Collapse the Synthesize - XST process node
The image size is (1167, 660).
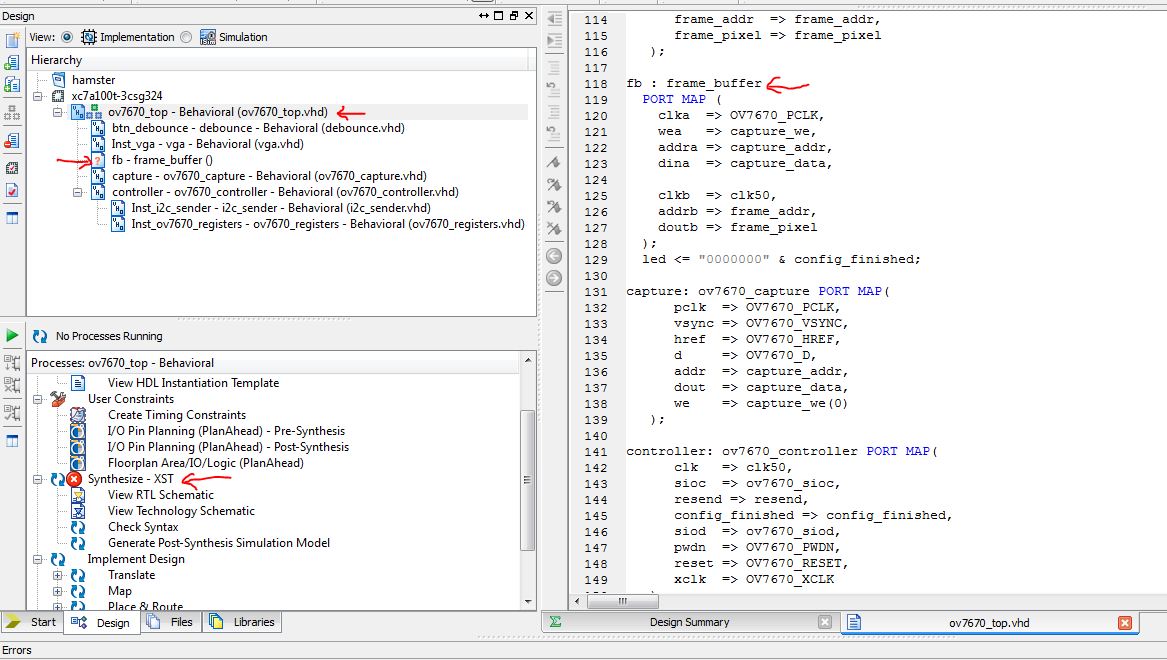point(38,479)
